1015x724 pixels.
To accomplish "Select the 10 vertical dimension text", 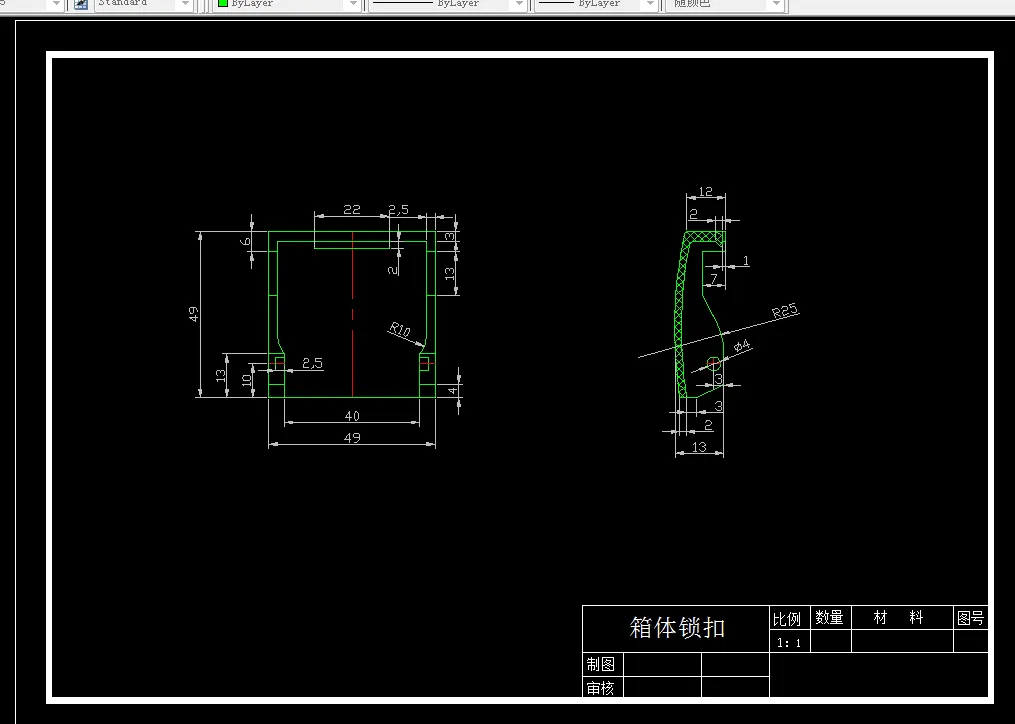I will 247,380.
